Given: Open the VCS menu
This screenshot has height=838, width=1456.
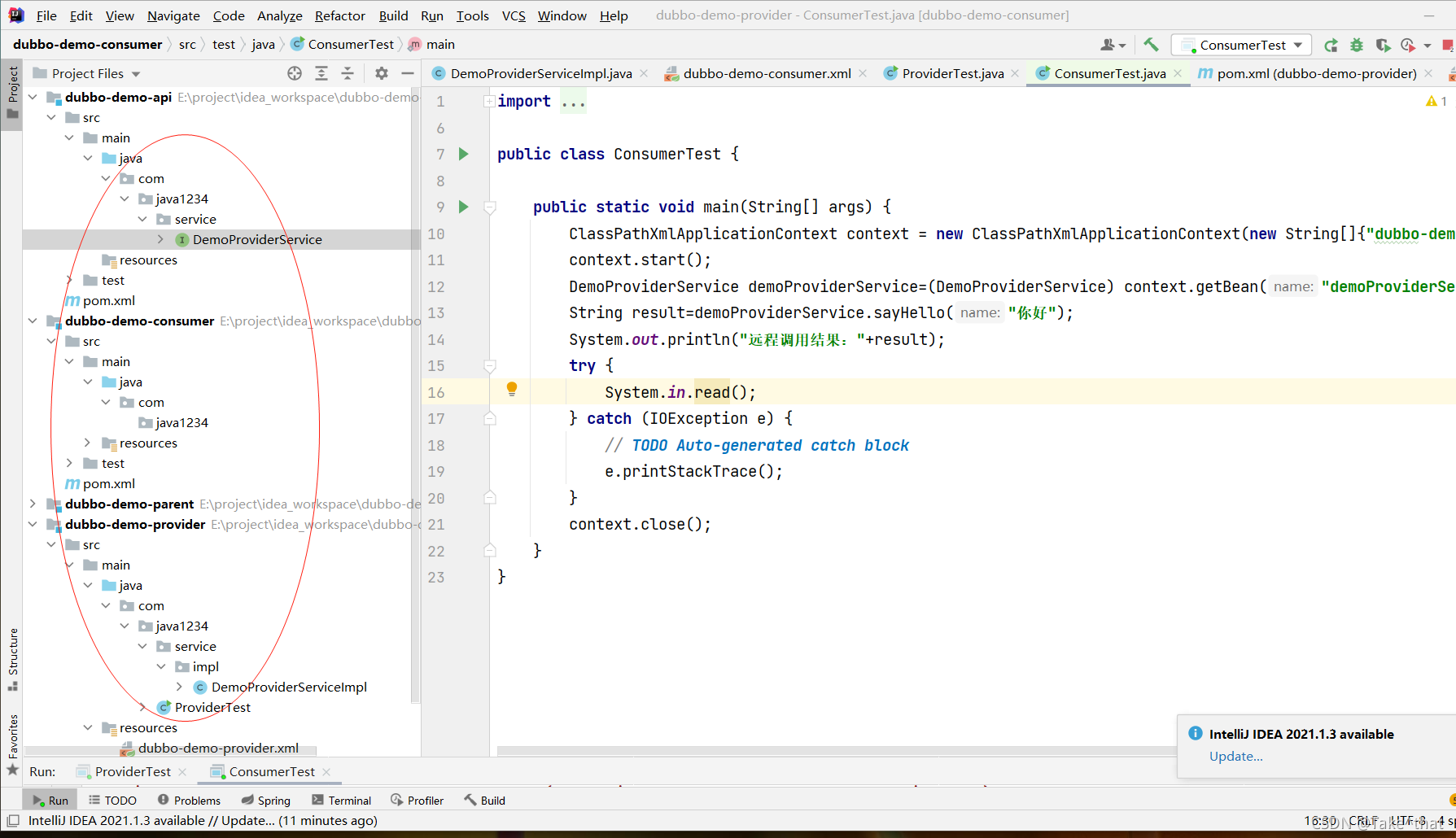Looking at the screenshot, I should pyautogui.click(x=514, y=15).
